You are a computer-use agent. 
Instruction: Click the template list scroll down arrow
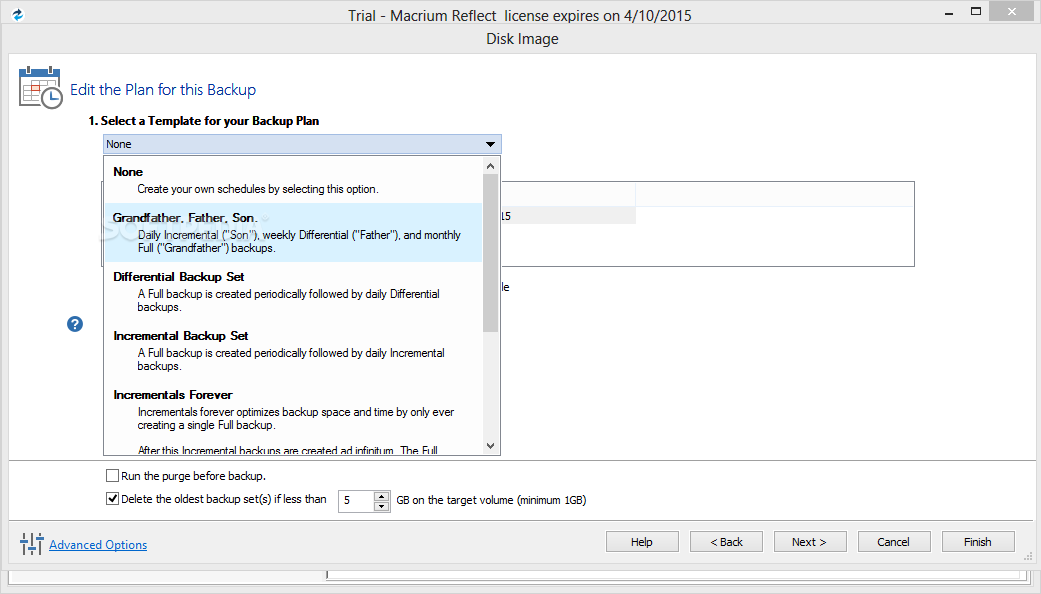pos(491,446)
